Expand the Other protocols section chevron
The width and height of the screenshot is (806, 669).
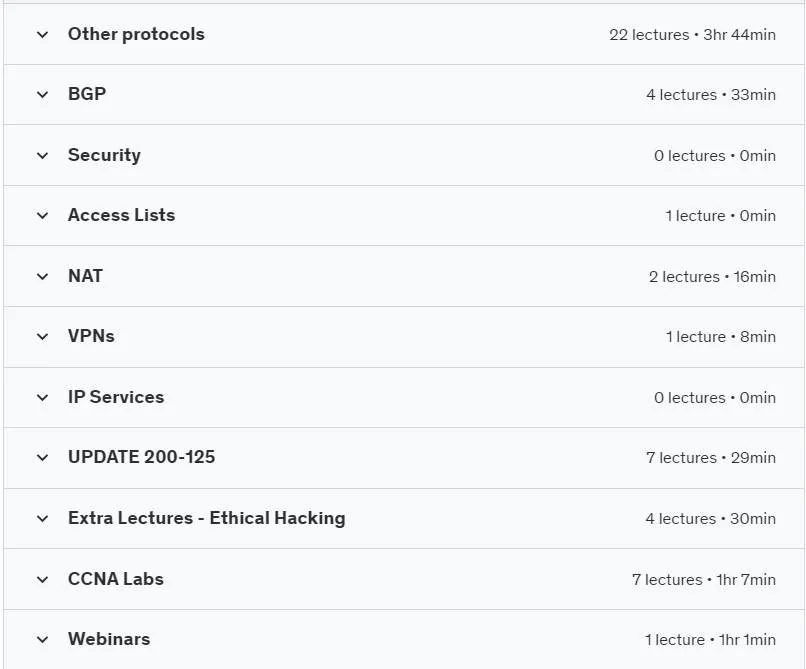pyautogui.click(x=43, y=35)
